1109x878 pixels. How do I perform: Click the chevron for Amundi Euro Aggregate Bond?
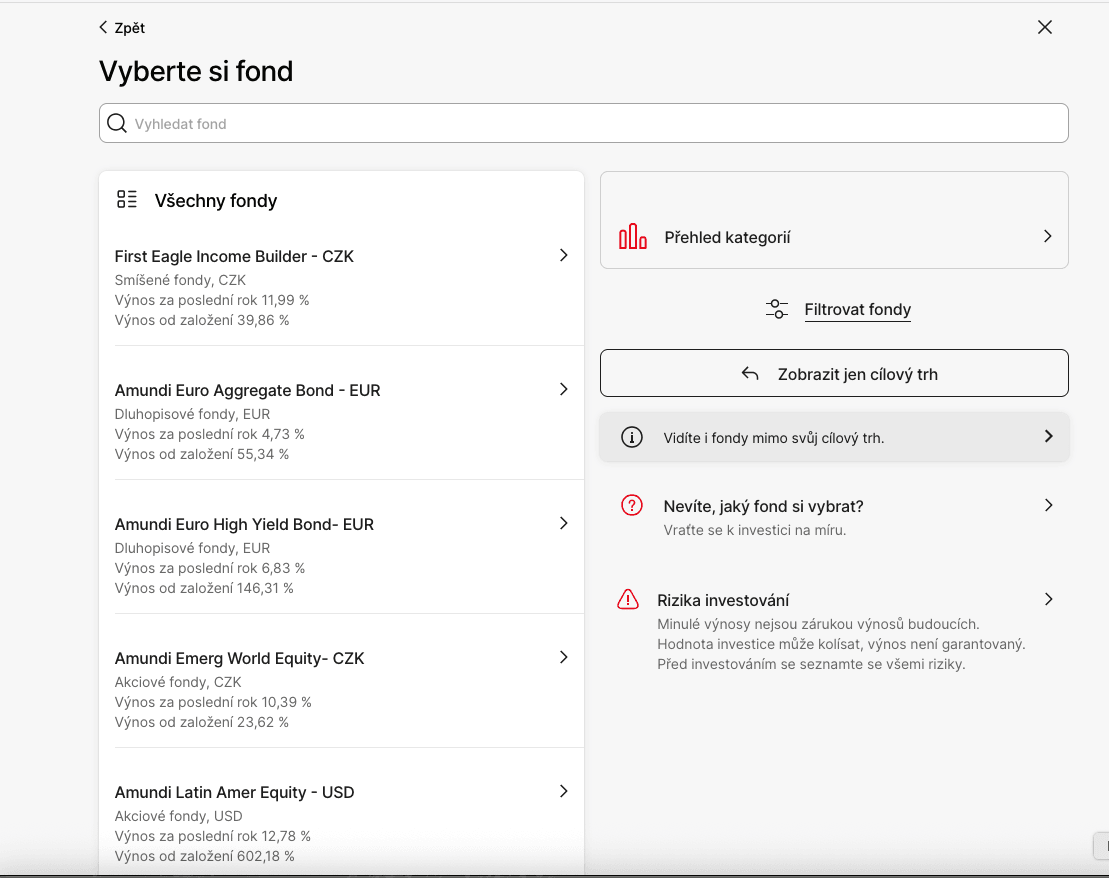pos(564,389)
